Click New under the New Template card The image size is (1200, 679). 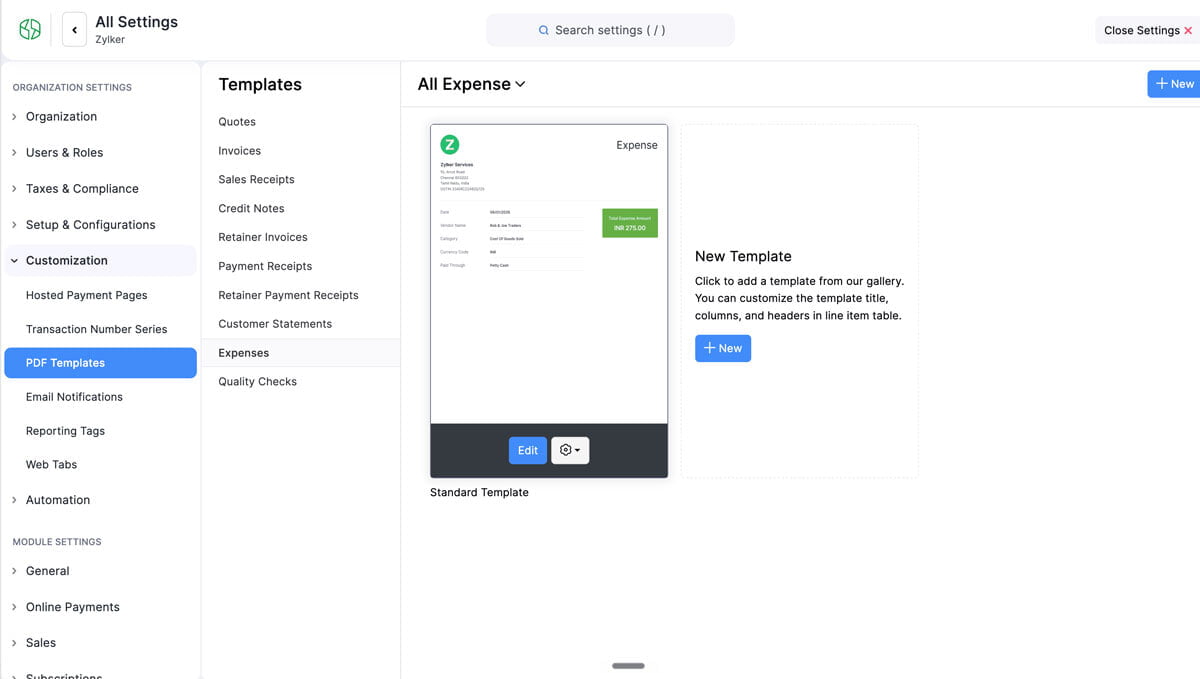[x=723, y=348]
